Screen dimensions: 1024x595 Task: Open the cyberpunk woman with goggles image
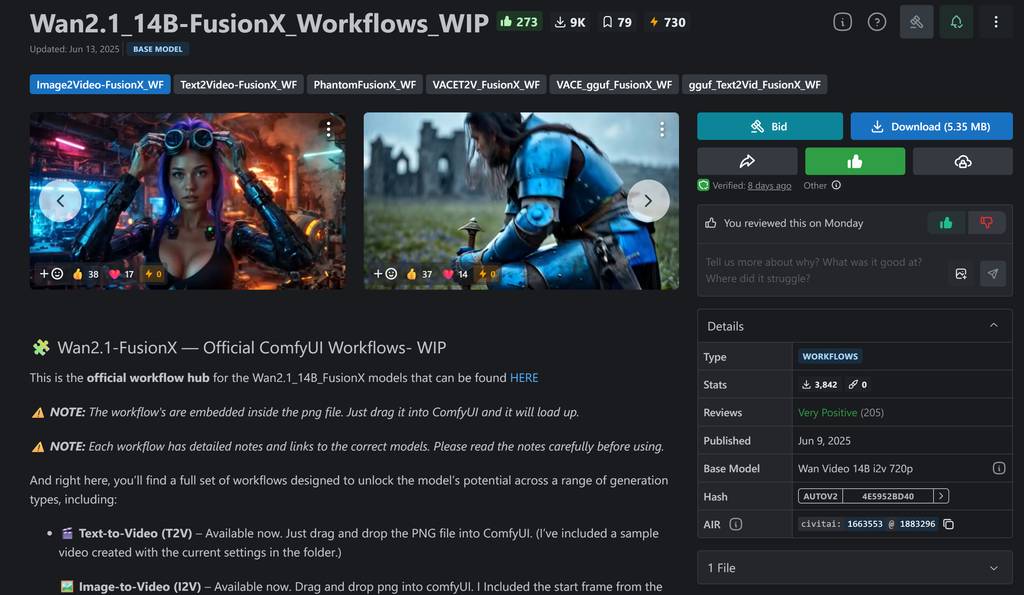pos(187,201)
